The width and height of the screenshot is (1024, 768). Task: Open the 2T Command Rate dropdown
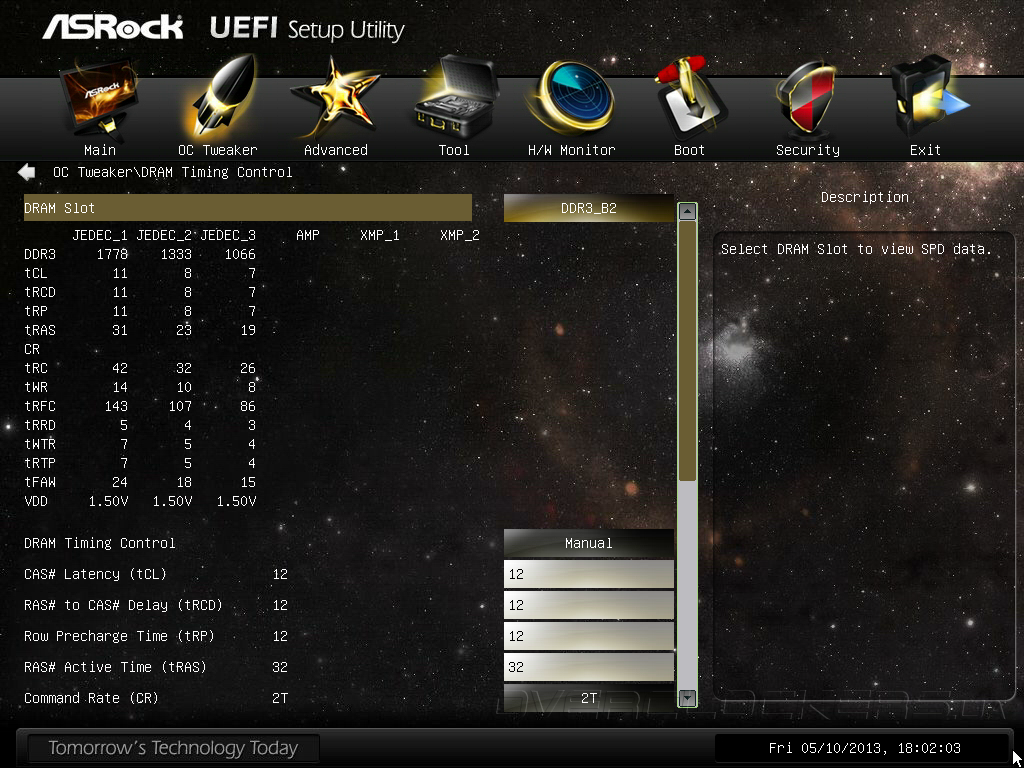click(x=588, y=698)
